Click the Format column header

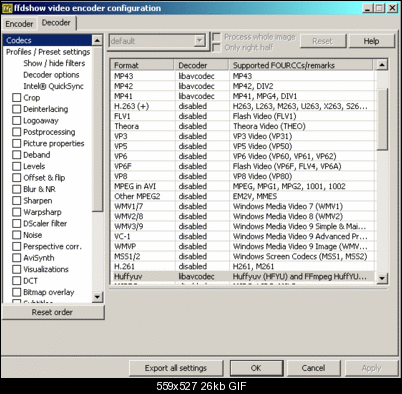tap(142, 65)
